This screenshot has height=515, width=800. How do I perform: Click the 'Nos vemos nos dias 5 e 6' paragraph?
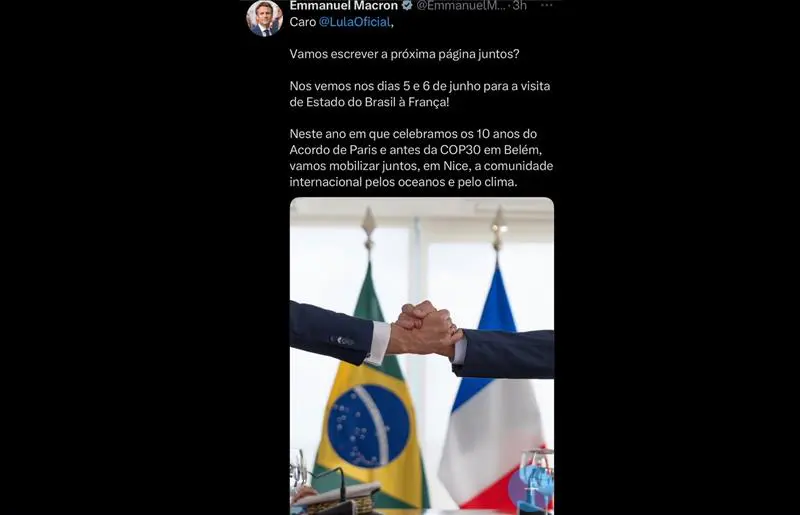click(x=420, y=94)
